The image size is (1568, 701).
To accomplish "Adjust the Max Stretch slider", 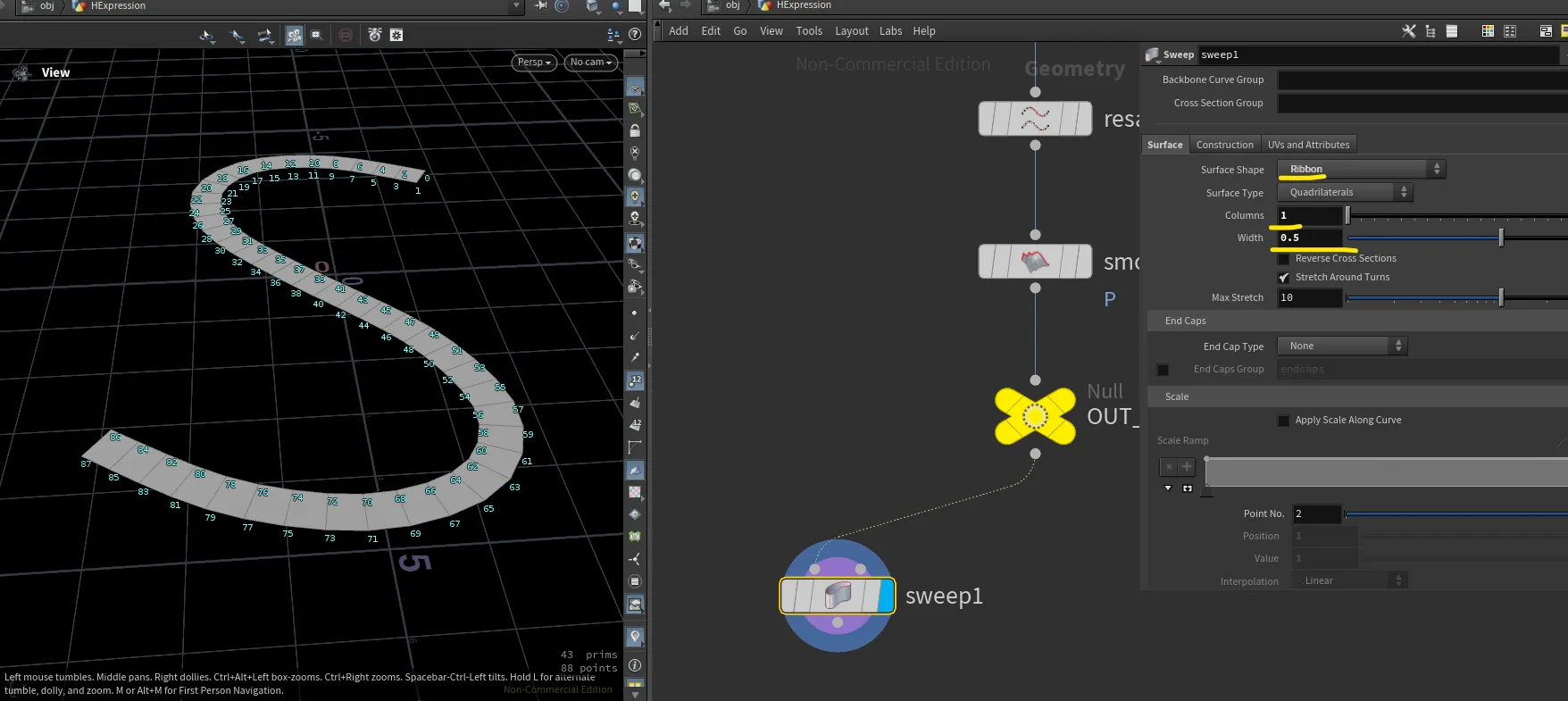I will click(1457, 297).
